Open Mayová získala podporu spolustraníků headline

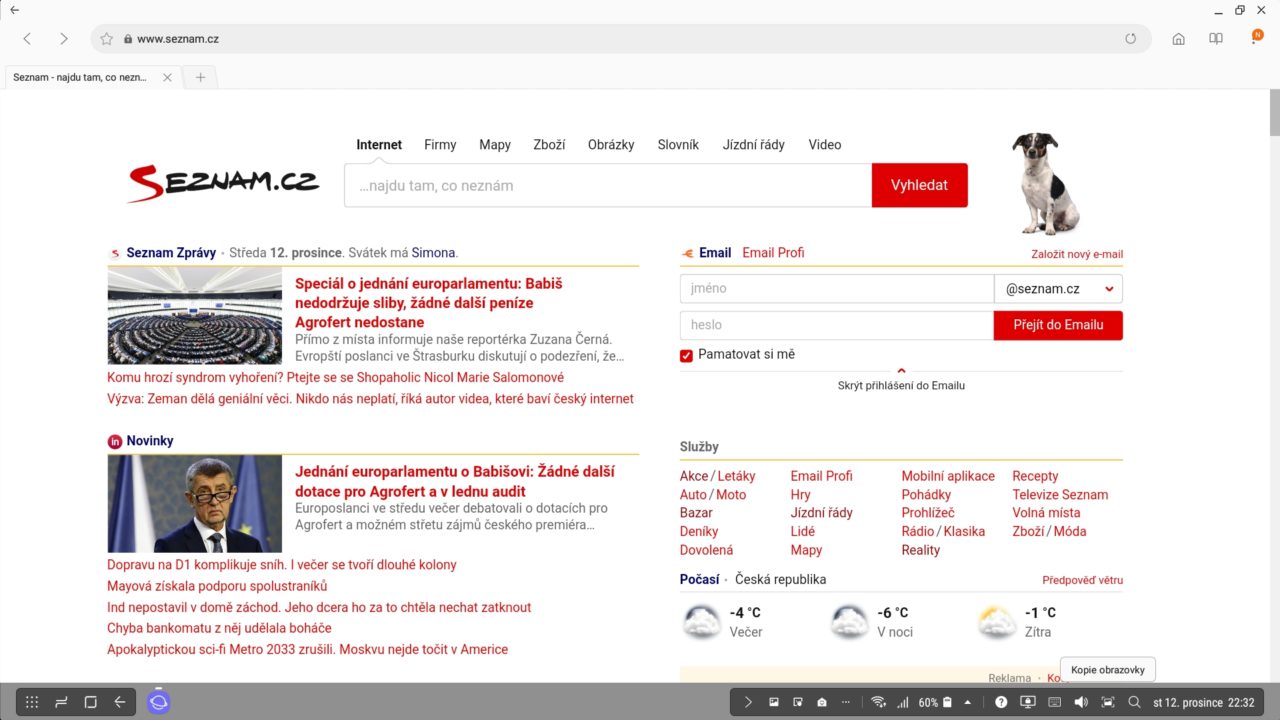click(x=217, y=586)
